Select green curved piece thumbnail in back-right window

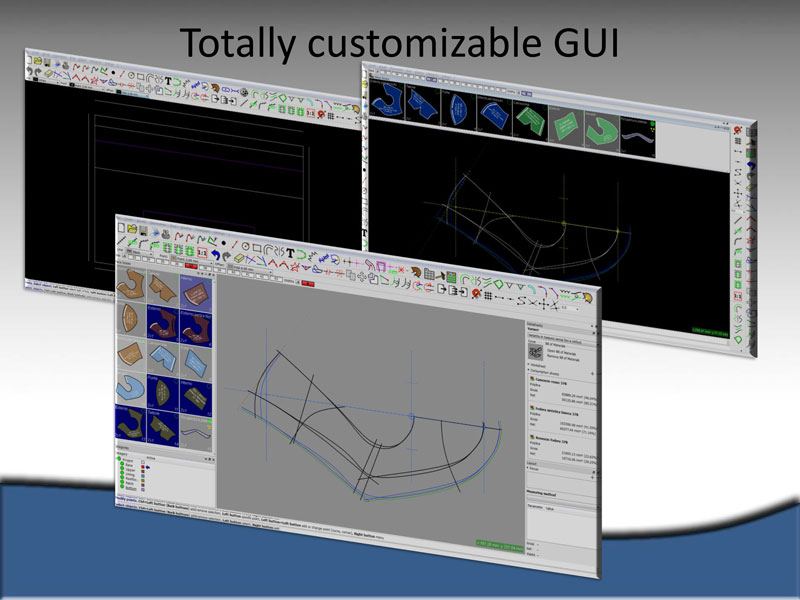(601, 131)
